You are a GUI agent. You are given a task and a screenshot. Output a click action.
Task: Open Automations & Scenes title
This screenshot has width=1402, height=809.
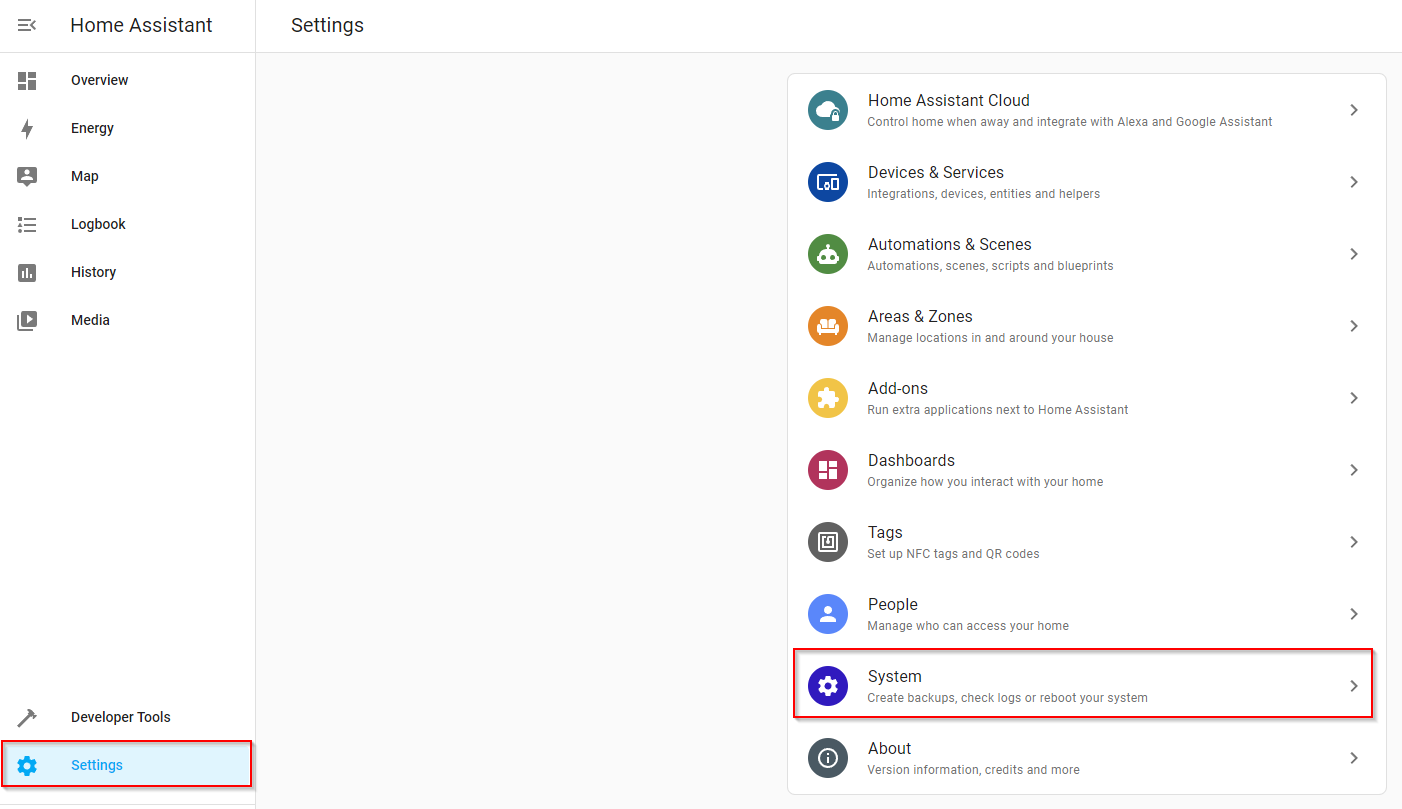coord(949,244)
